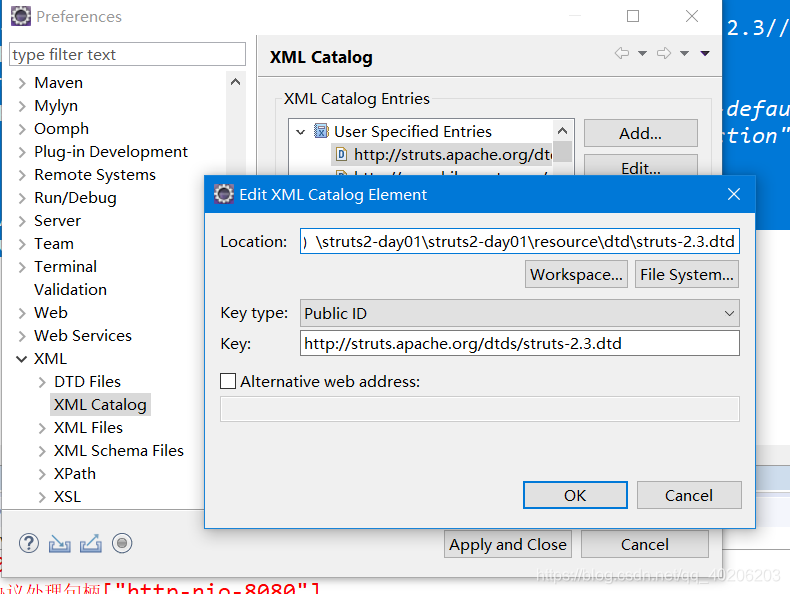The height and width of the screenshot is (594, 790).
Task: Expand the Run/Debug node
Action: click(x=22, y=198)
